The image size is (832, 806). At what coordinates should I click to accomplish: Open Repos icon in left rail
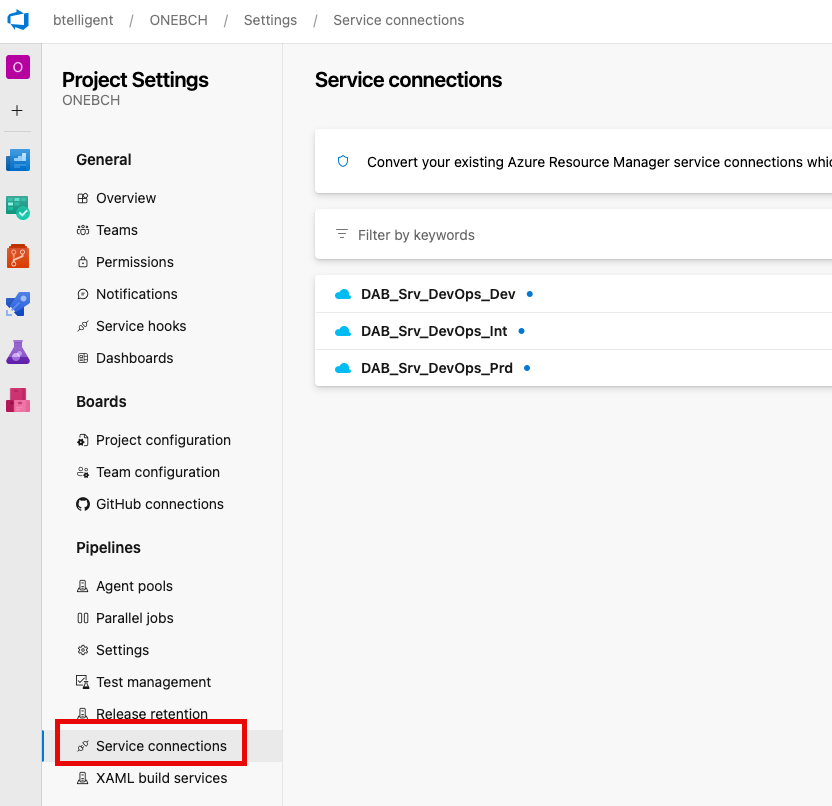tap(18, 256)
